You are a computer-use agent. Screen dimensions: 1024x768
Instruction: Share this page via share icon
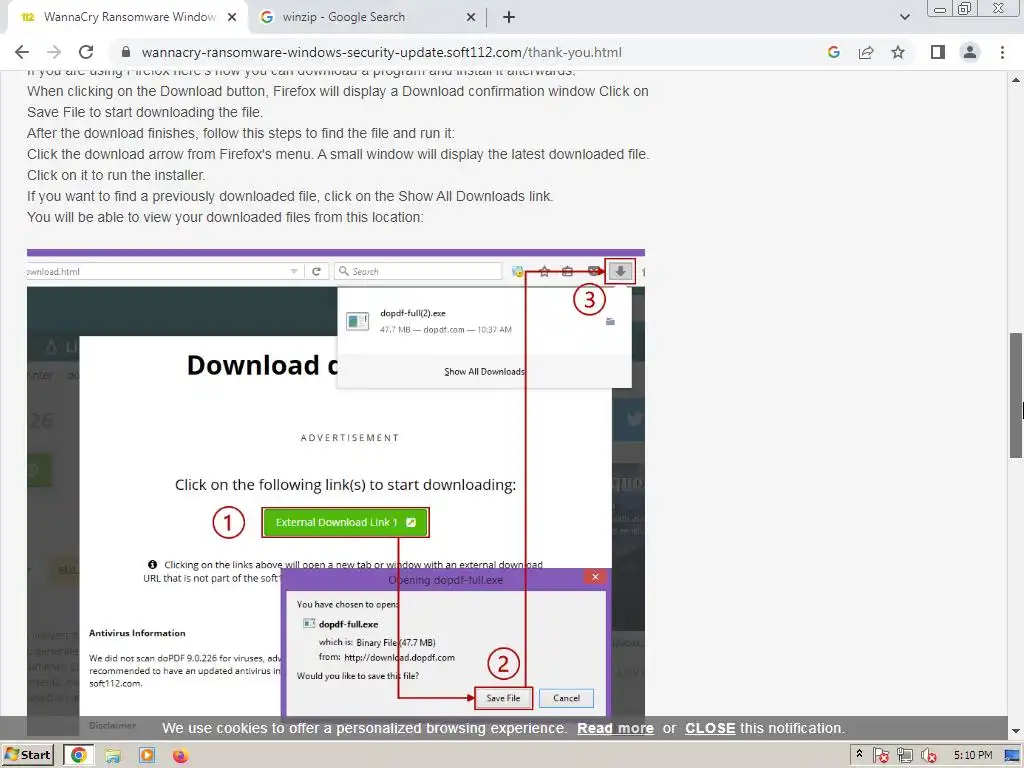coord(866,52)
